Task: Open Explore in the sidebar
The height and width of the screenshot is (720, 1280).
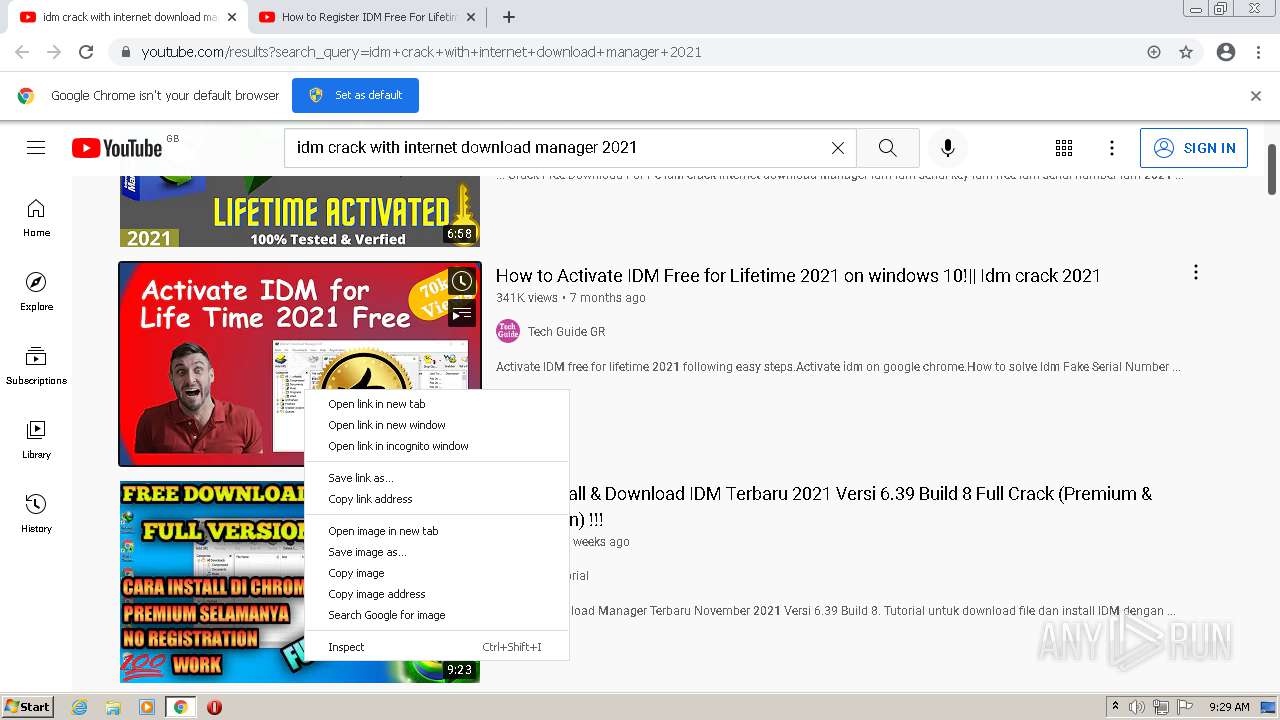Action: tap(36, 291)
